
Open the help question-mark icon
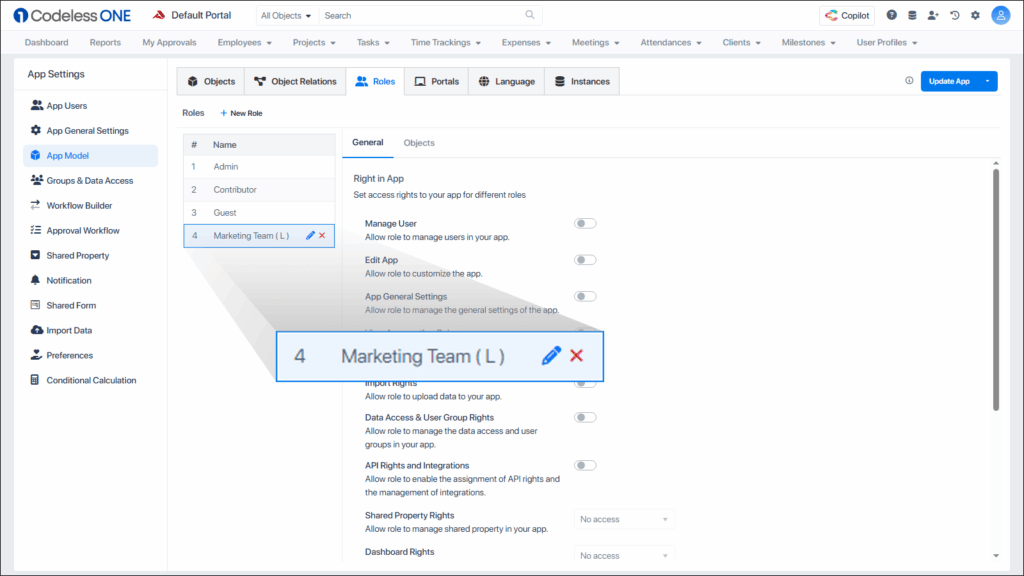891,15
